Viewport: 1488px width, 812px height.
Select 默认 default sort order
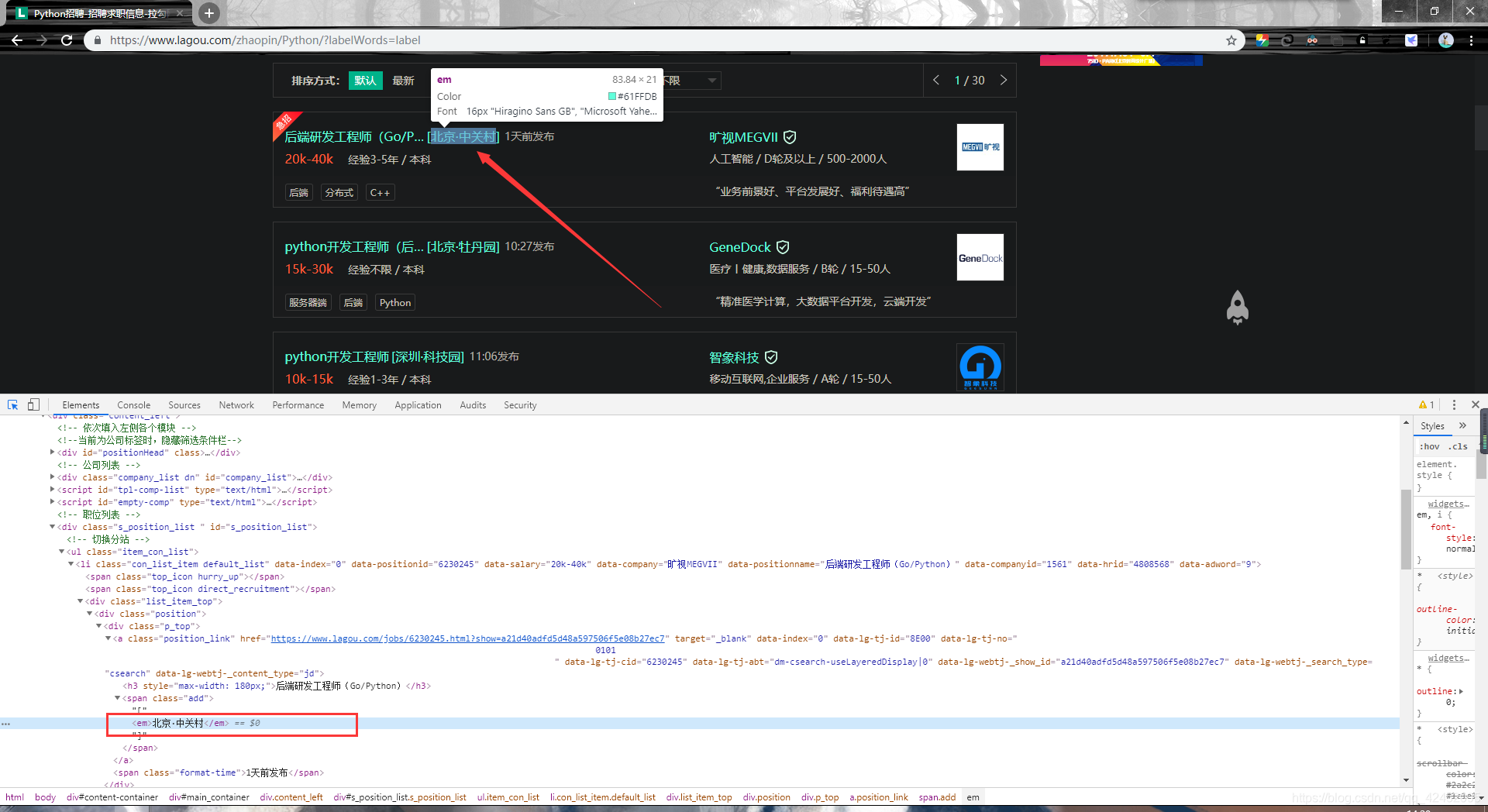pyautogui.click(x=365, y=81)
